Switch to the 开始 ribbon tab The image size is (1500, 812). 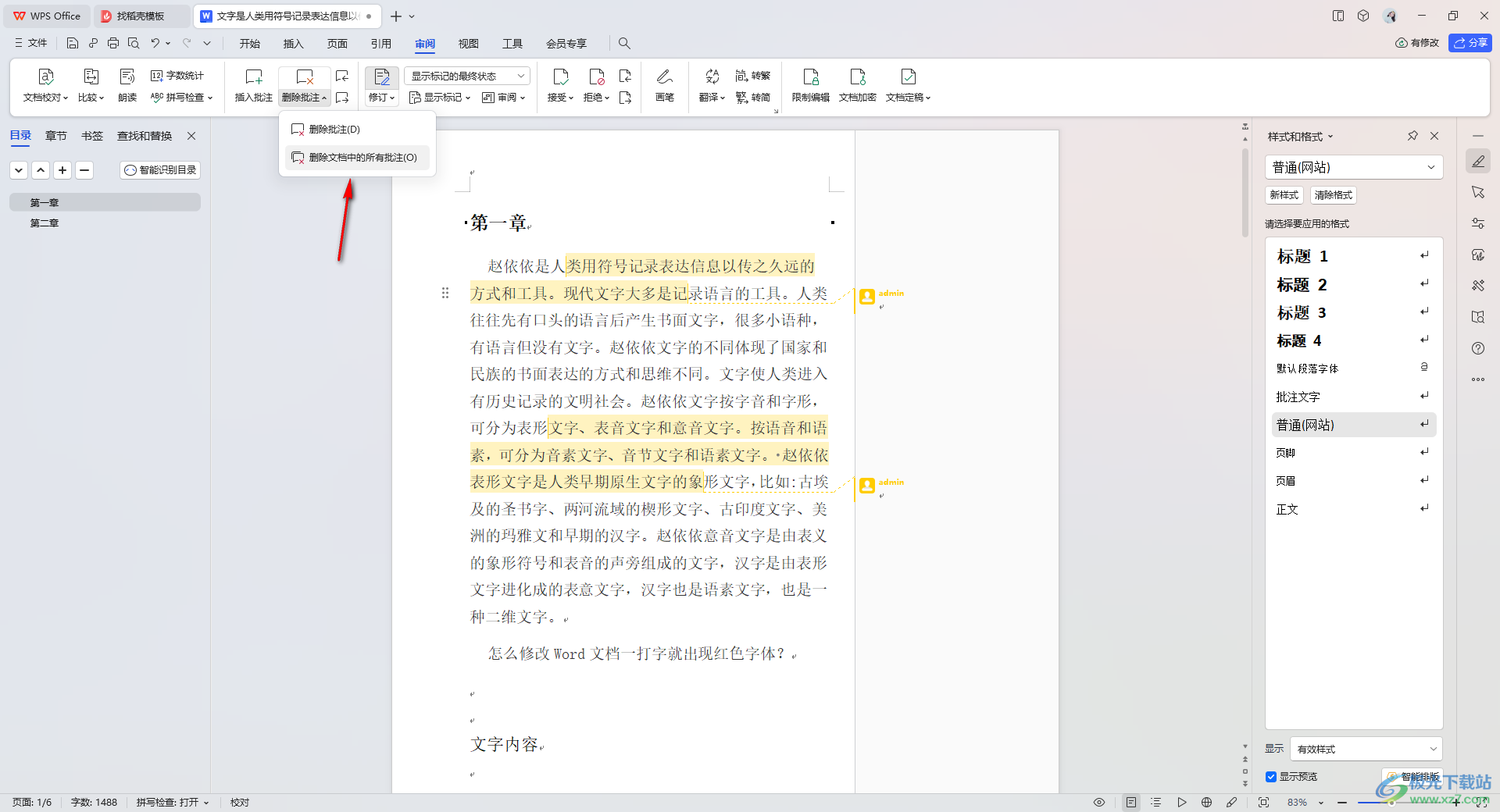tap(250, 44)
